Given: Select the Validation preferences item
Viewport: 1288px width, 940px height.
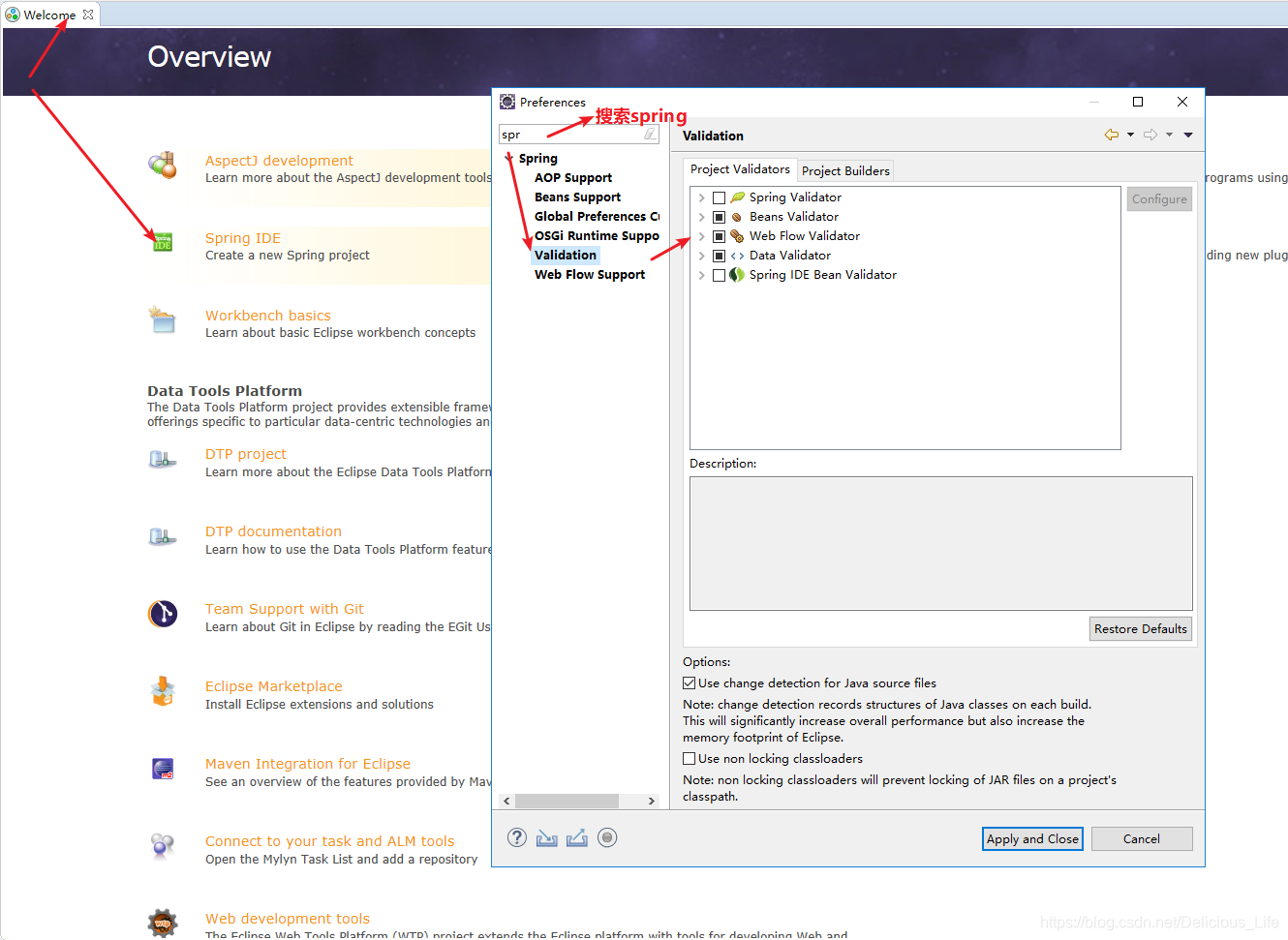Looking at the screenshot, I should tap(566, 256).
